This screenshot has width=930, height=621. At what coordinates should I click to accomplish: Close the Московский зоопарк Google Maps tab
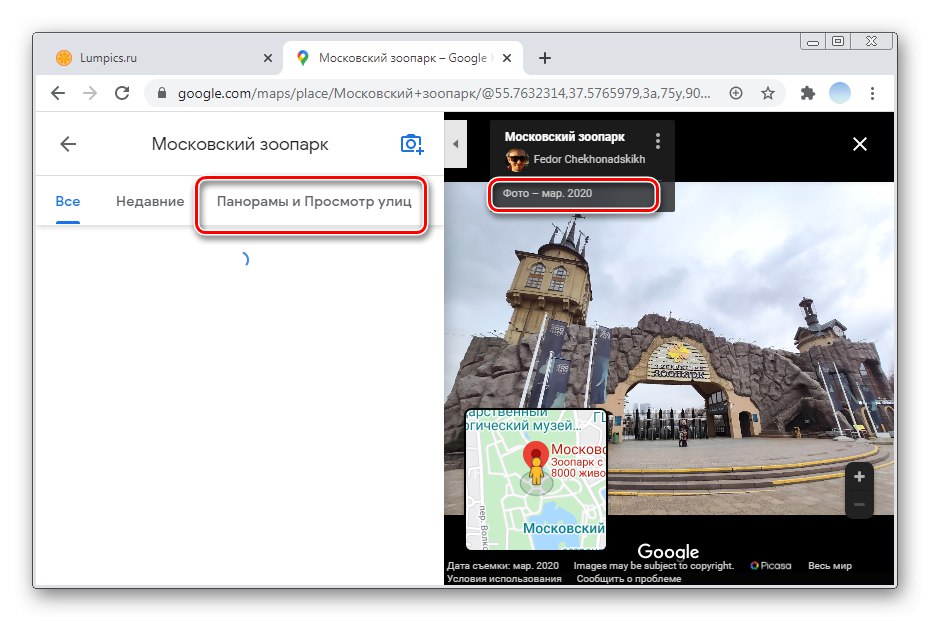pos(507,58)
